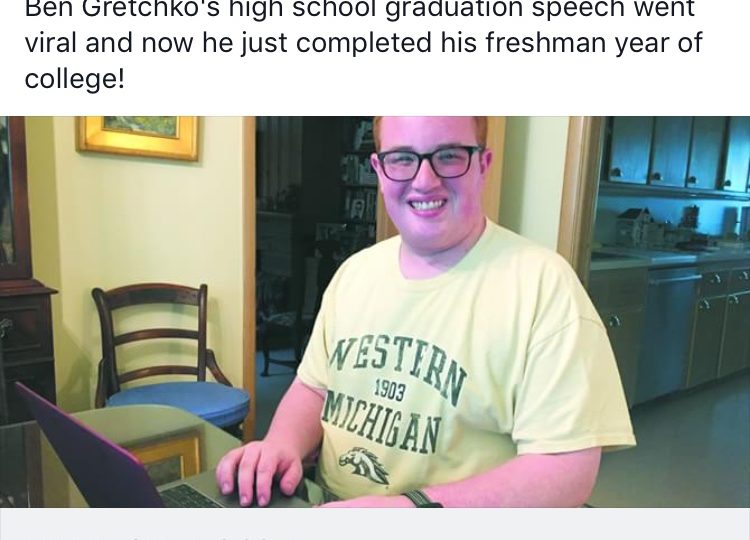The height and width of the screenshot is (540, 750).
Task: Open the gray link preview bar below photo
Action: 375,524
